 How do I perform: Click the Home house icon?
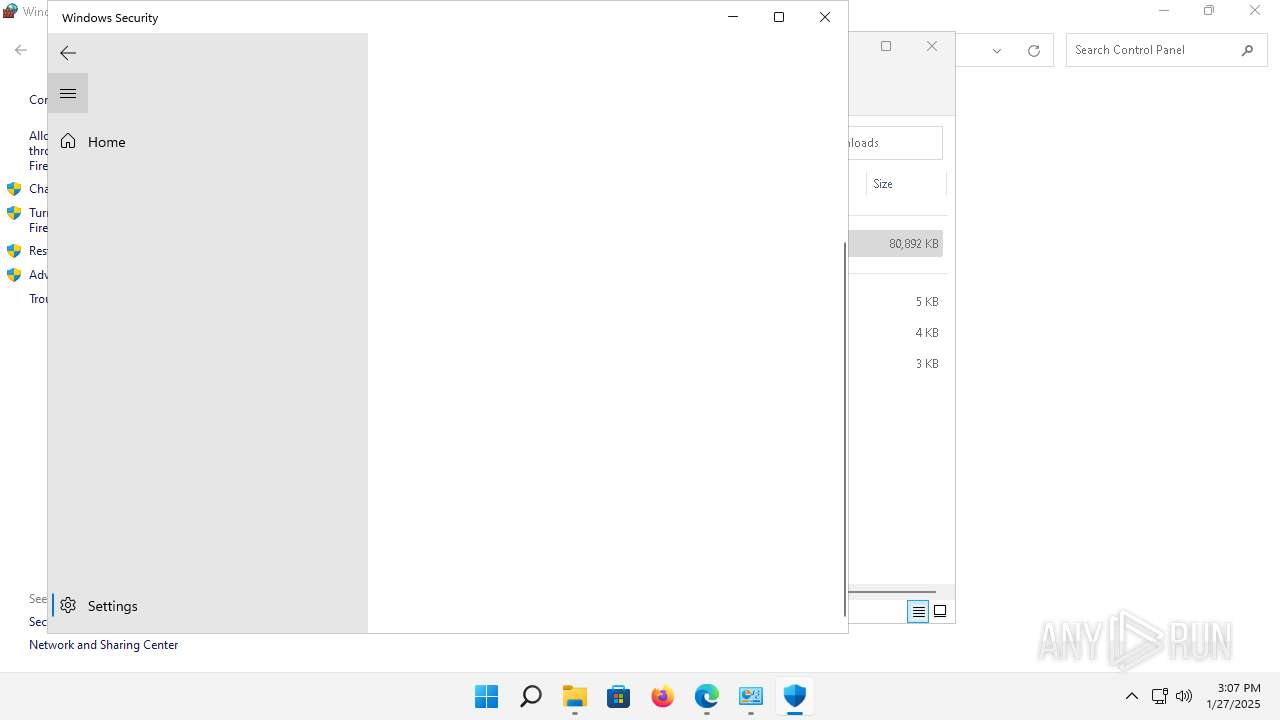(x=68, y=142)
